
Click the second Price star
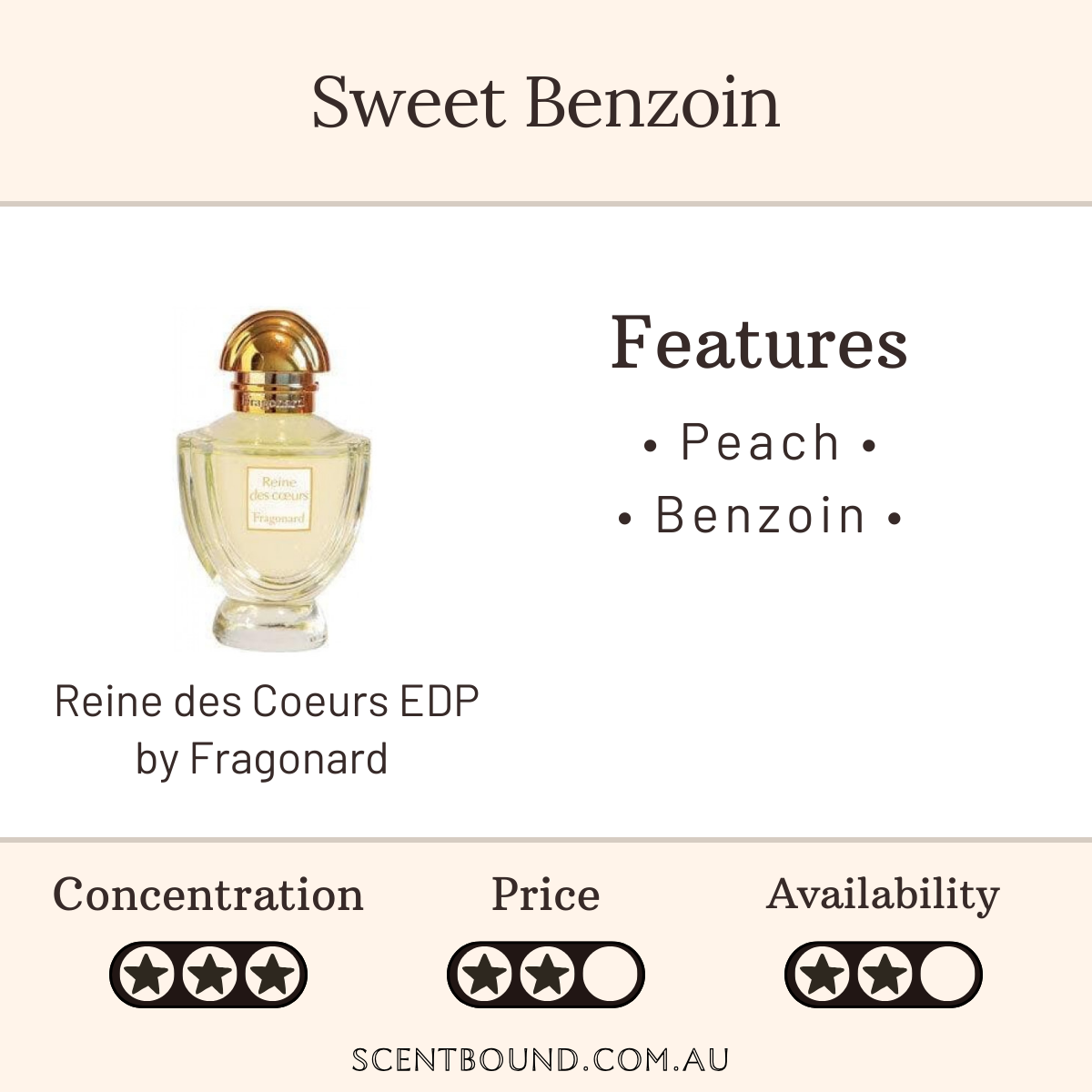[x=546, y=976]
